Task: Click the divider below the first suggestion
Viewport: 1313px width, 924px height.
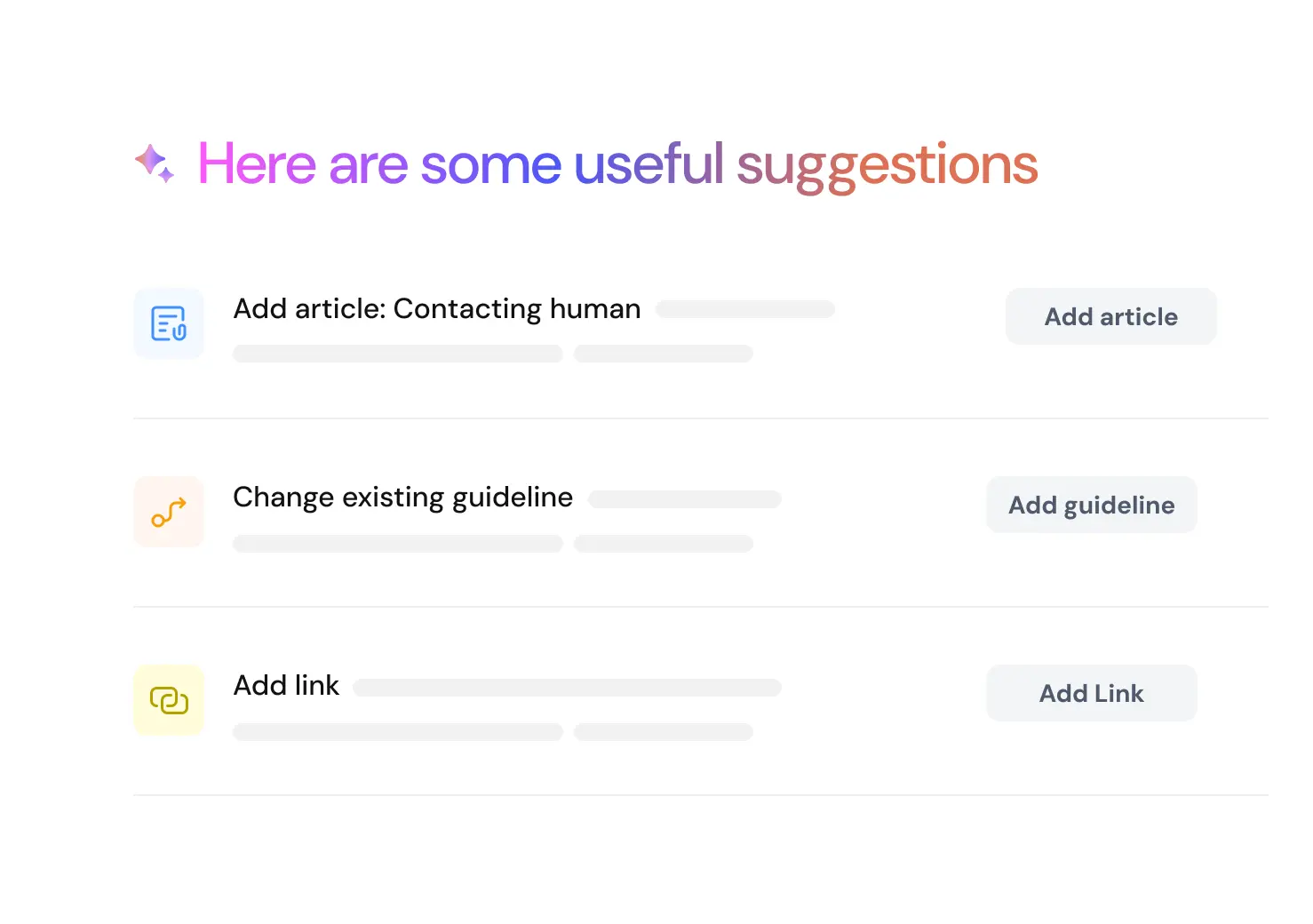Action: tap(700, 418)
